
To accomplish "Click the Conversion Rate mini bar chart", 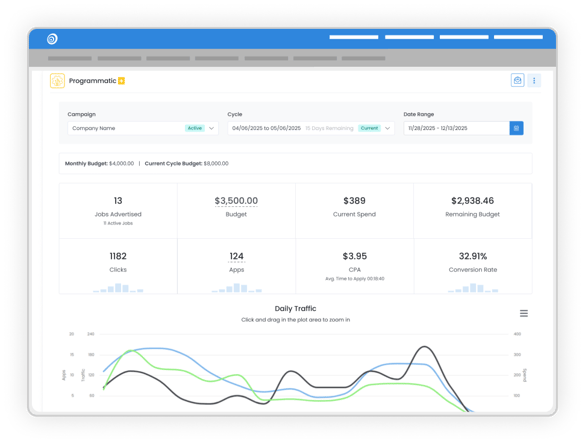I will 473,288.
